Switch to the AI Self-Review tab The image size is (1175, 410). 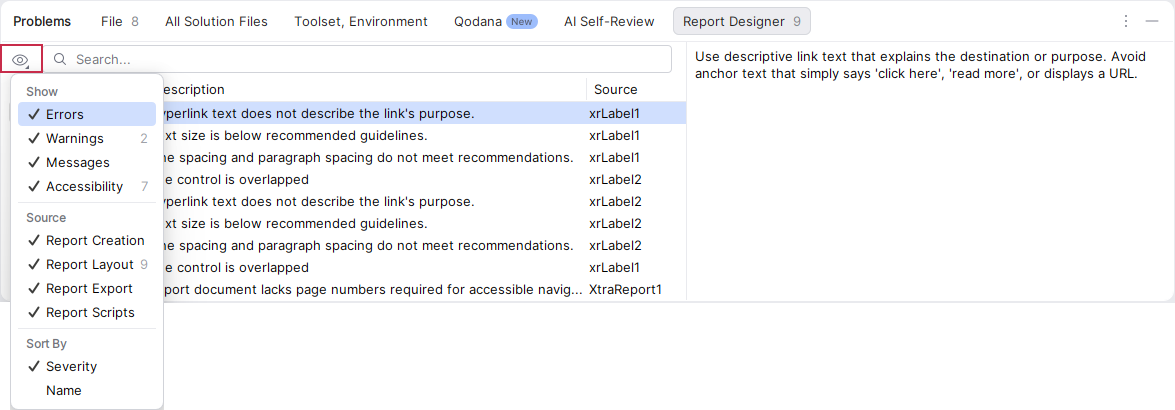608,22
